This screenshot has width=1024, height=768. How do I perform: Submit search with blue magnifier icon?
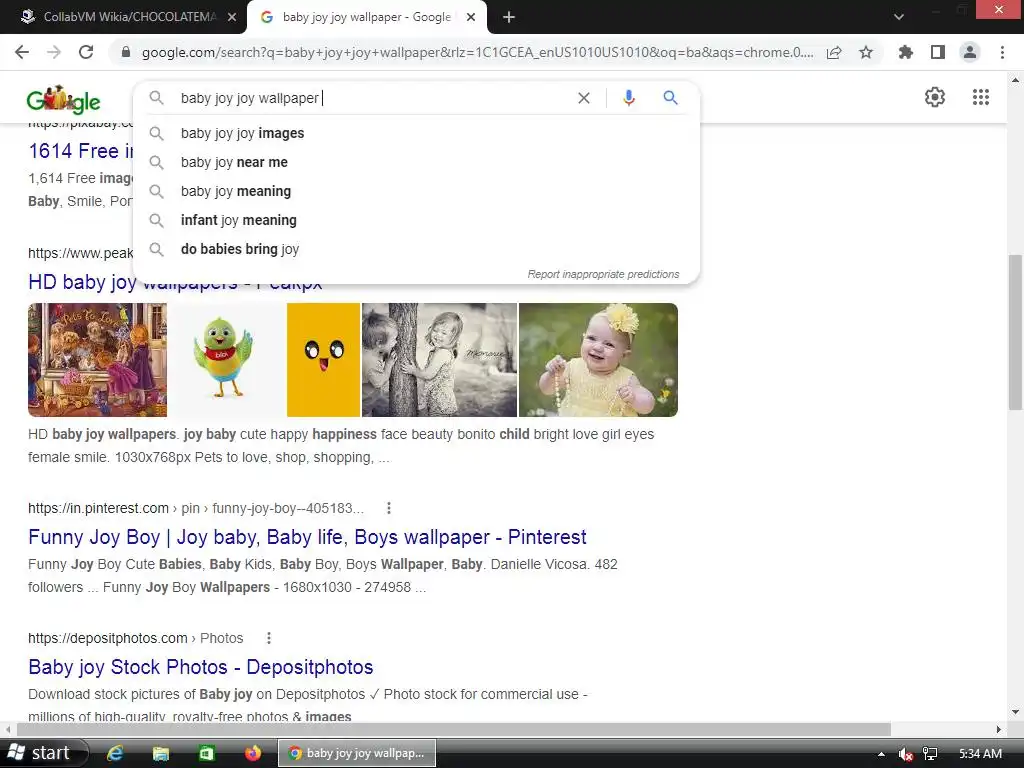point(671,98)
